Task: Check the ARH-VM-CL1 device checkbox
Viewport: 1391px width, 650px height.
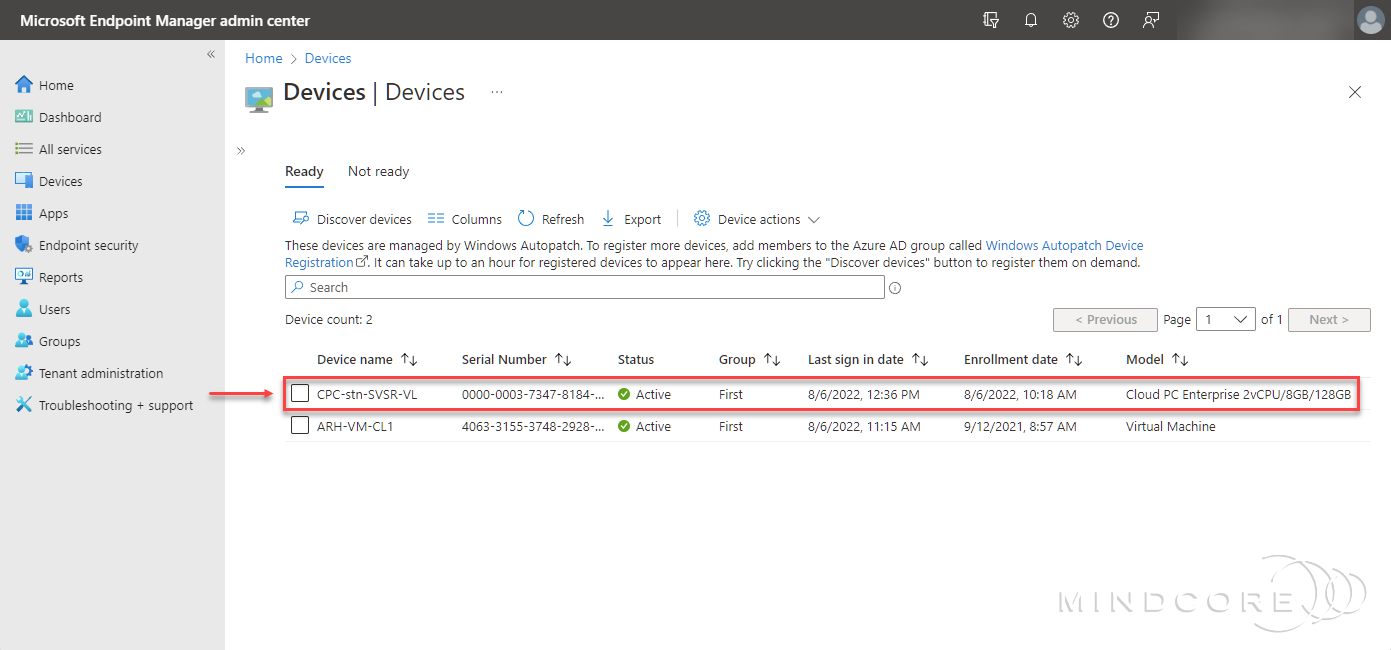Action: 299,425
